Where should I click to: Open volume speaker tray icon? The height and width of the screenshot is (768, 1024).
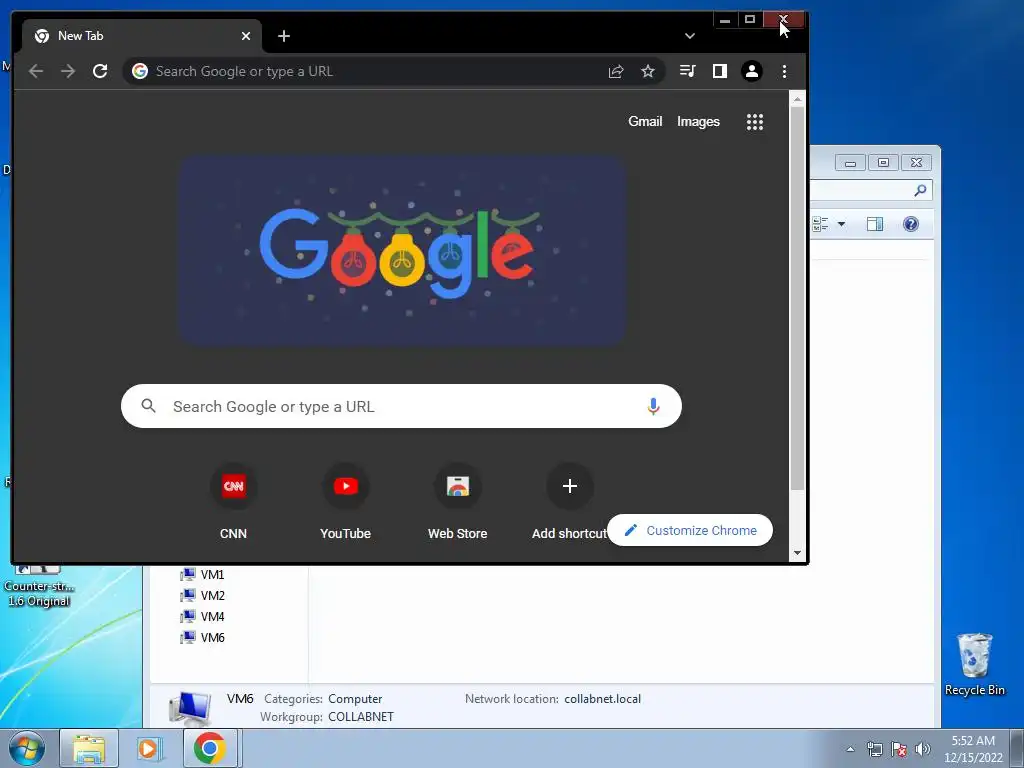(x=923, y=749)
